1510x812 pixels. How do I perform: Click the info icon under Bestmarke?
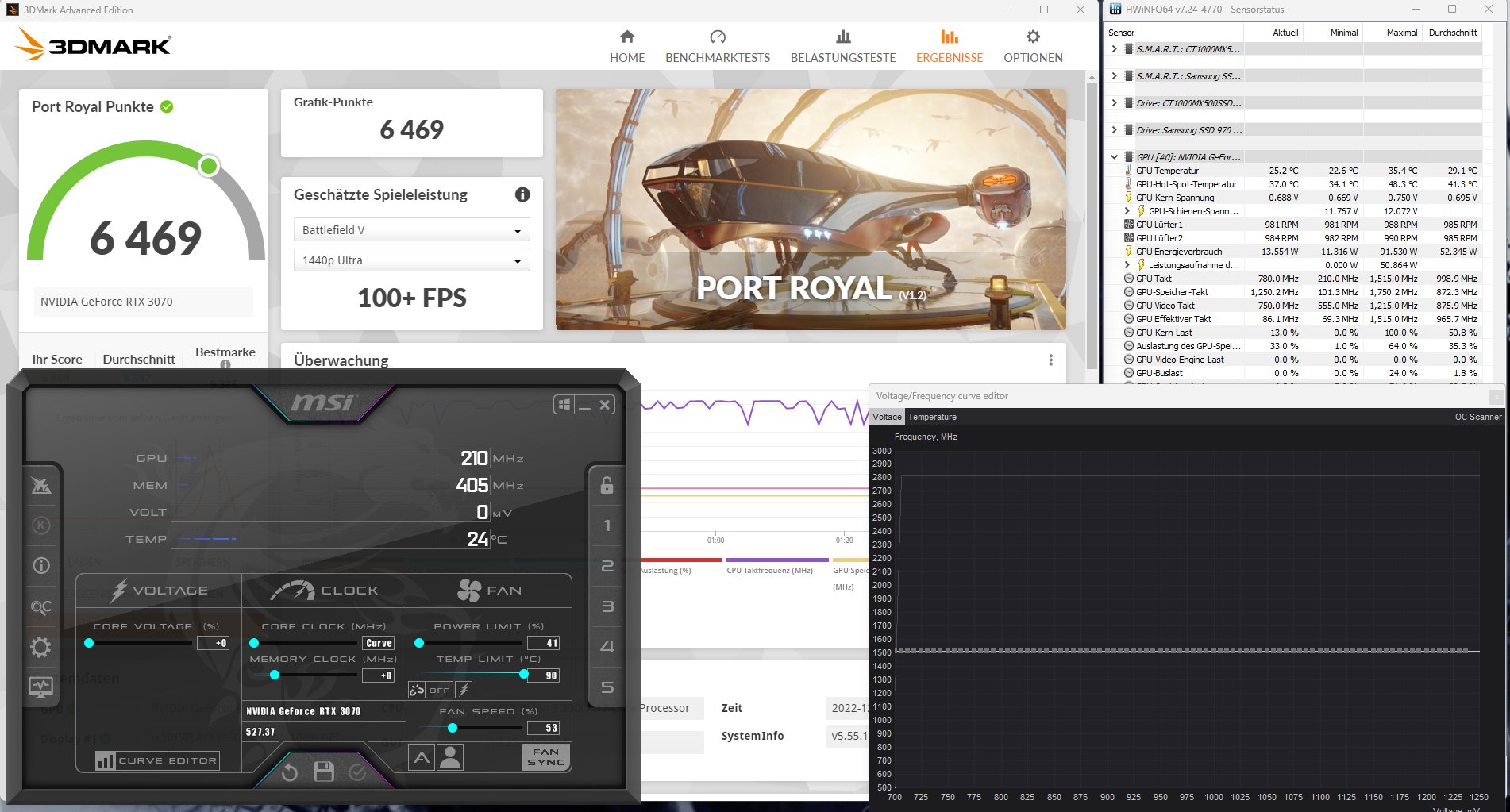225,364
